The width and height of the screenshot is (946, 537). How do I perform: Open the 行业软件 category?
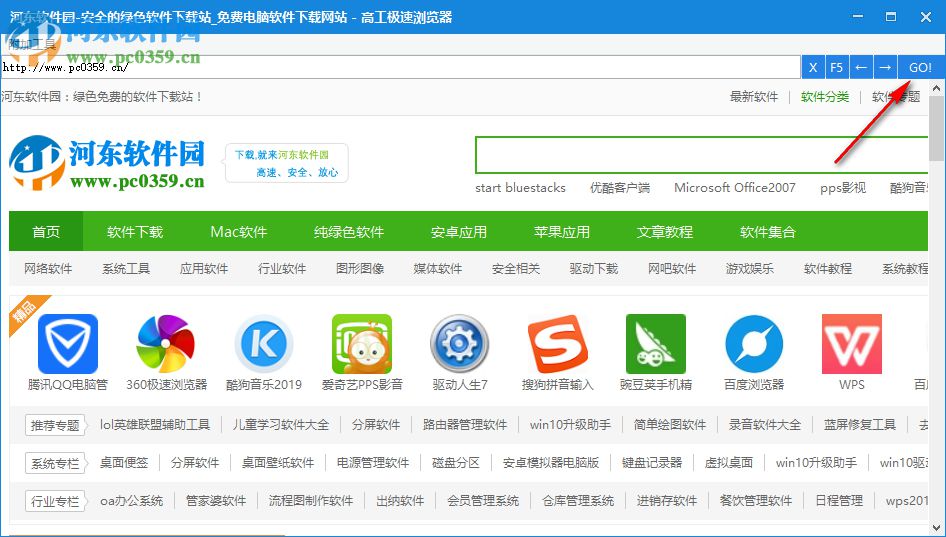[x=282, y=268]
